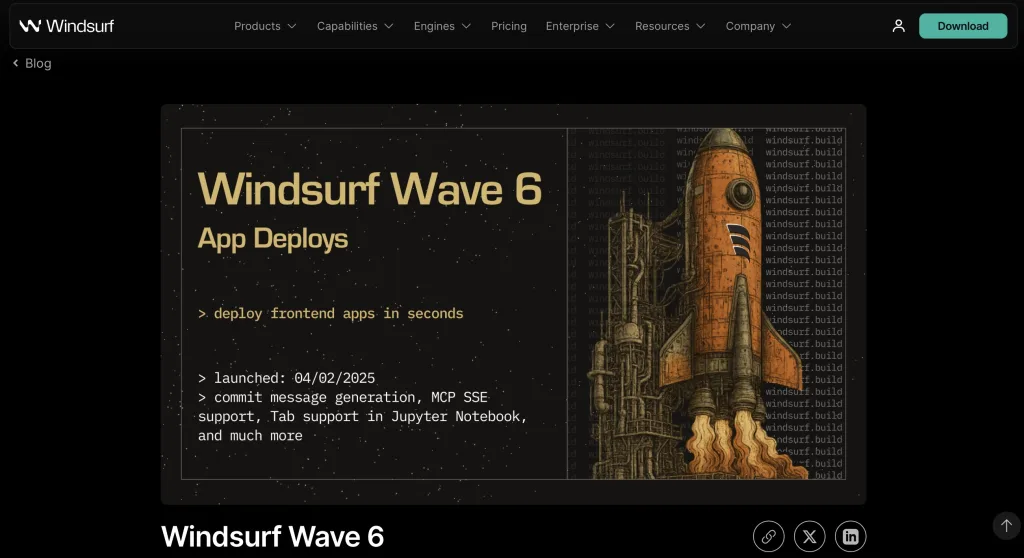The height and width of the screenshot is (558, 1024).
Task: Click the Download button
Action: coord(963,26)
